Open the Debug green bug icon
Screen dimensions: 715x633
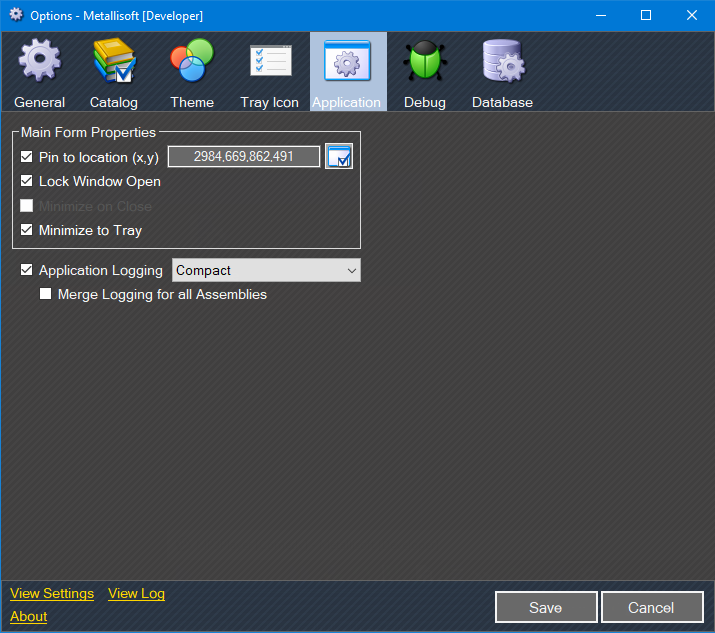pos(425,62)
